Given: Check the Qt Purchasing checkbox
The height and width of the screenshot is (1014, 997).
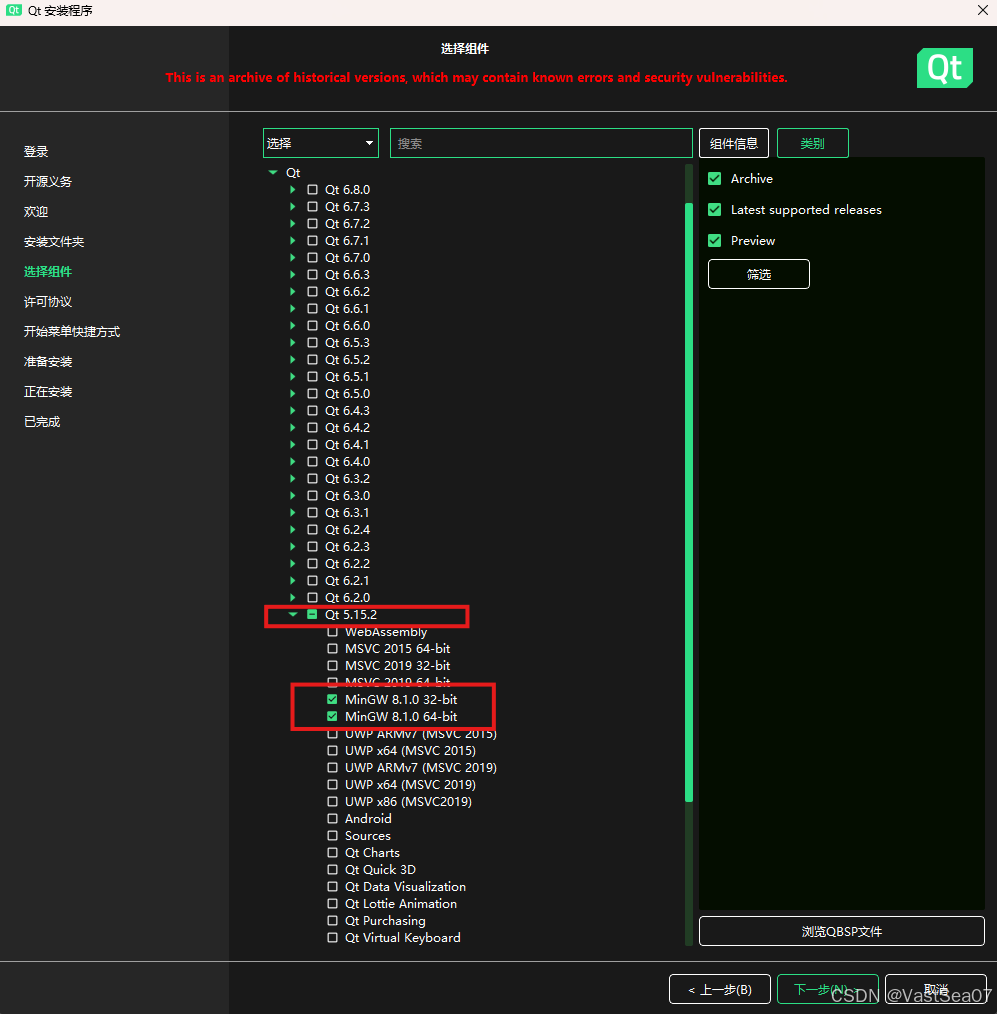Looking at the screenshot, I should (332, 921).
